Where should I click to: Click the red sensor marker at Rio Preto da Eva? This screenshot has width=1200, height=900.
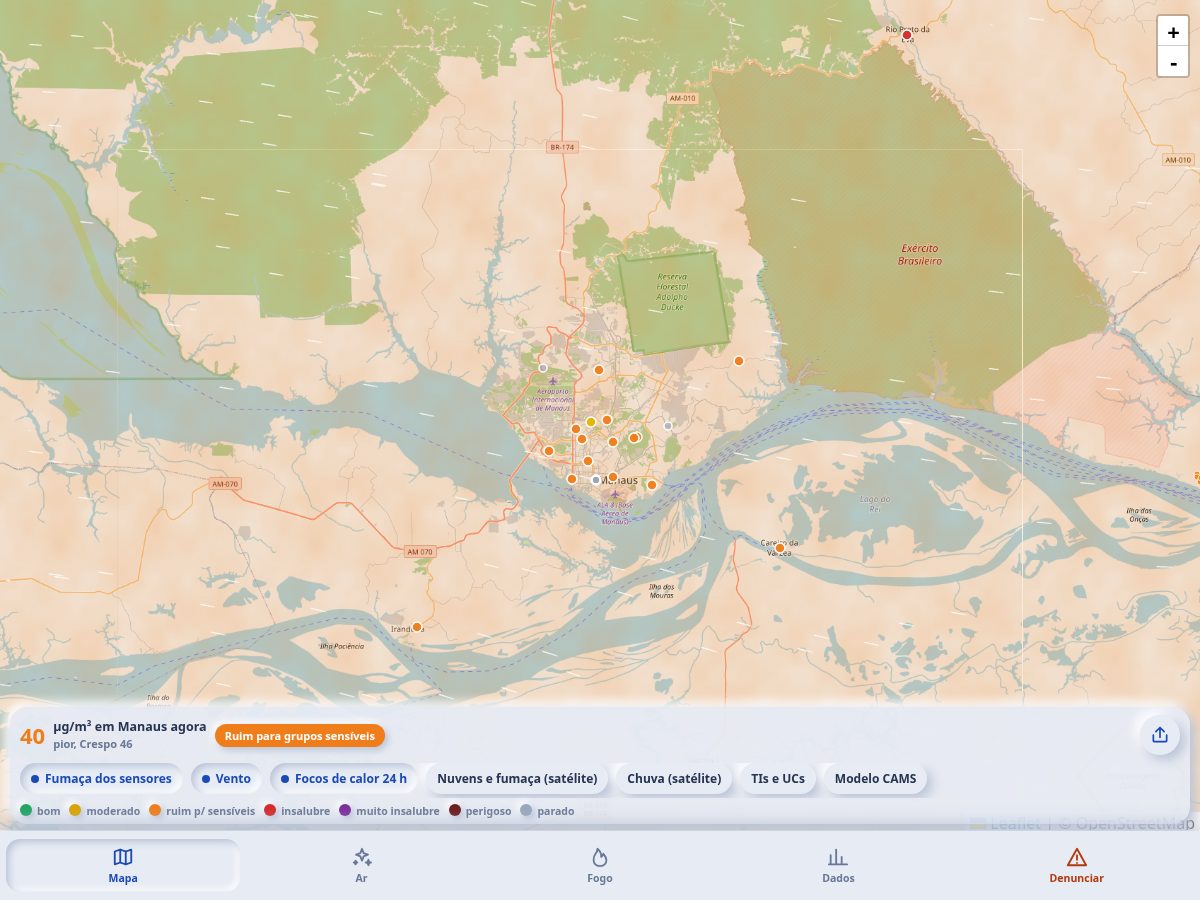pyautogui.click(x=907, y=35)
